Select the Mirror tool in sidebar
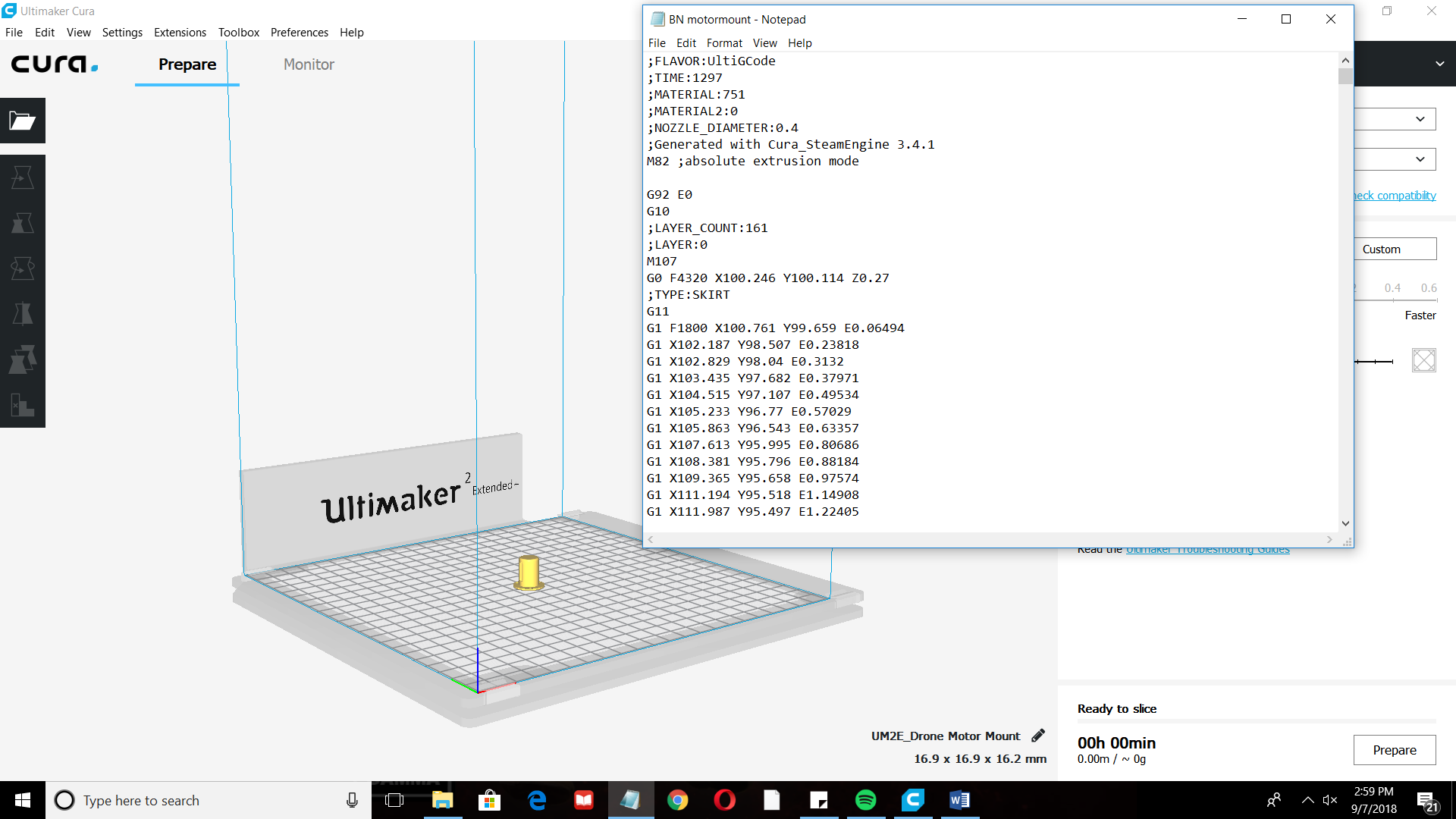The height and width of the screenshot is (819, 1456). pyautogui.click(x=23, y=314)
